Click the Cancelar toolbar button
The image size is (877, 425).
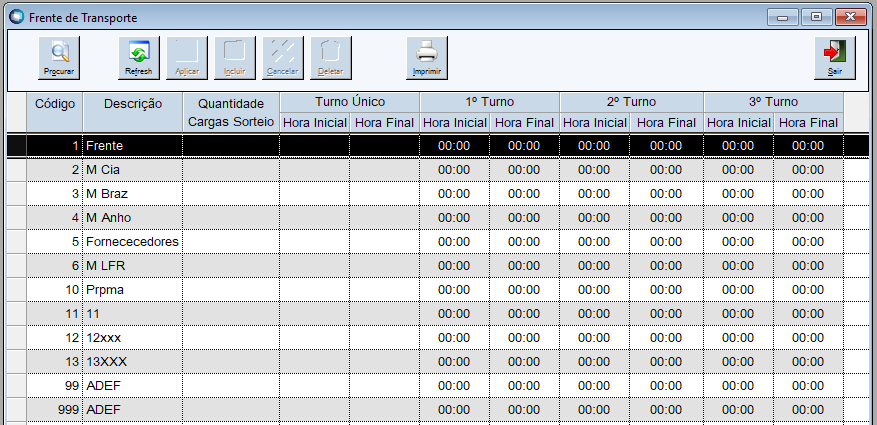pos(283,58)
